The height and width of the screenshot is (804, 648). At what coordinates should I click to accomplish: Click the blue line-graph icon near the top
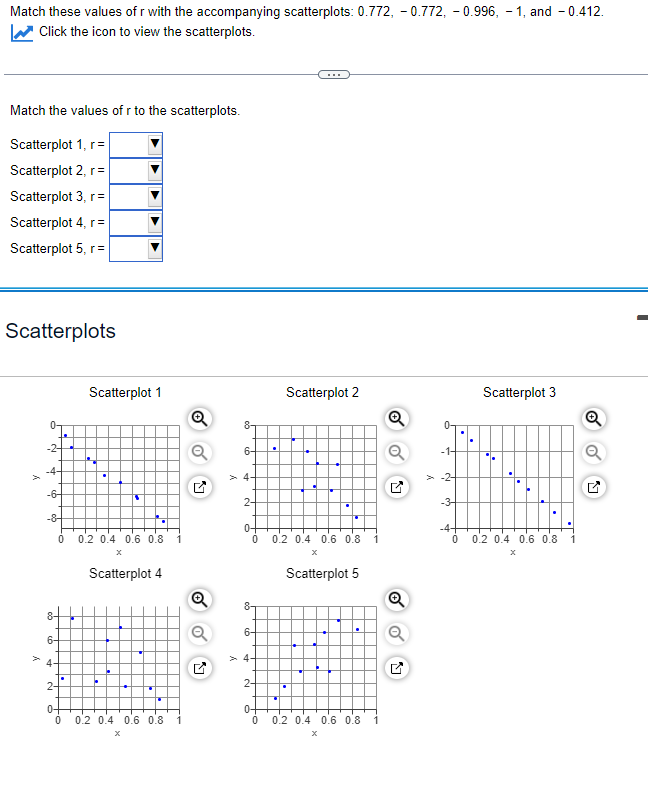[21, 32]
